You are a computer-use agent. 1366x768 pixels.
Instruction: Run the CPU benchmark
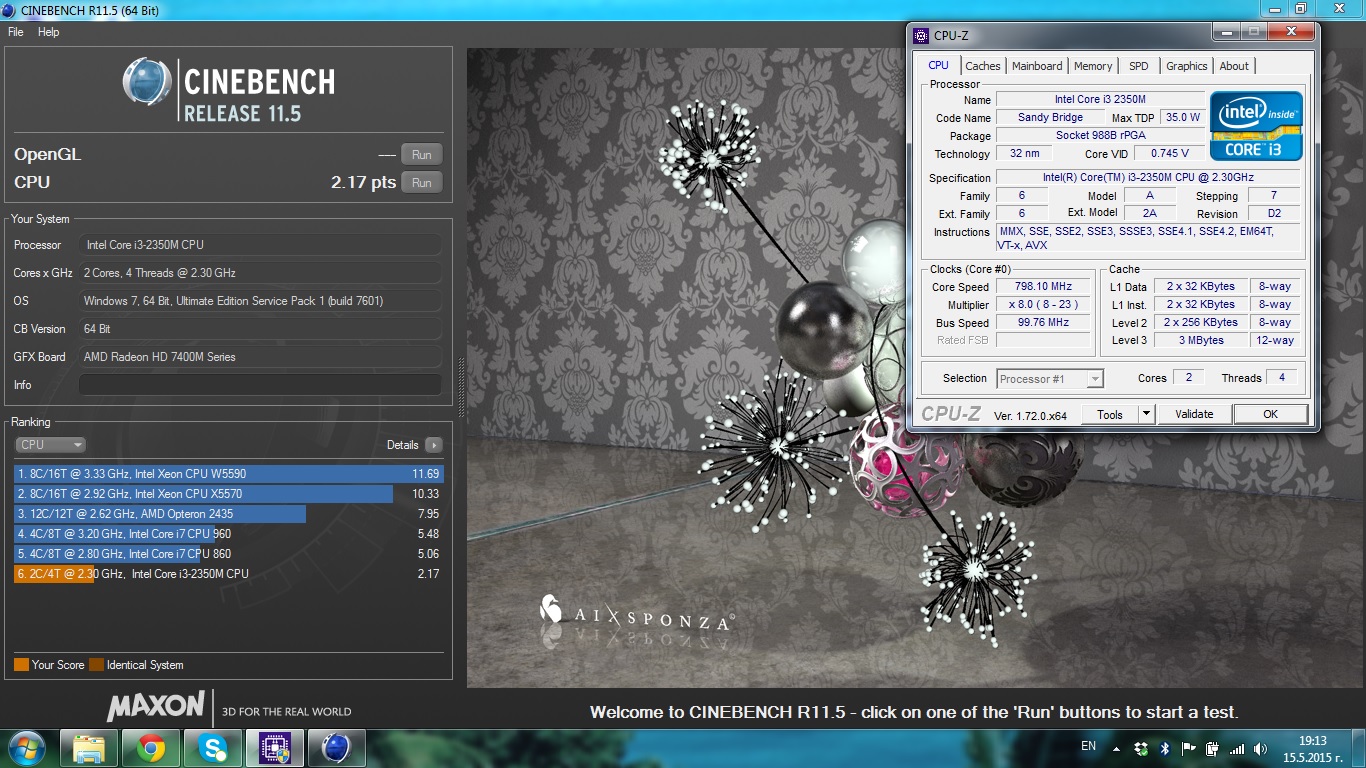coord(421,183)
